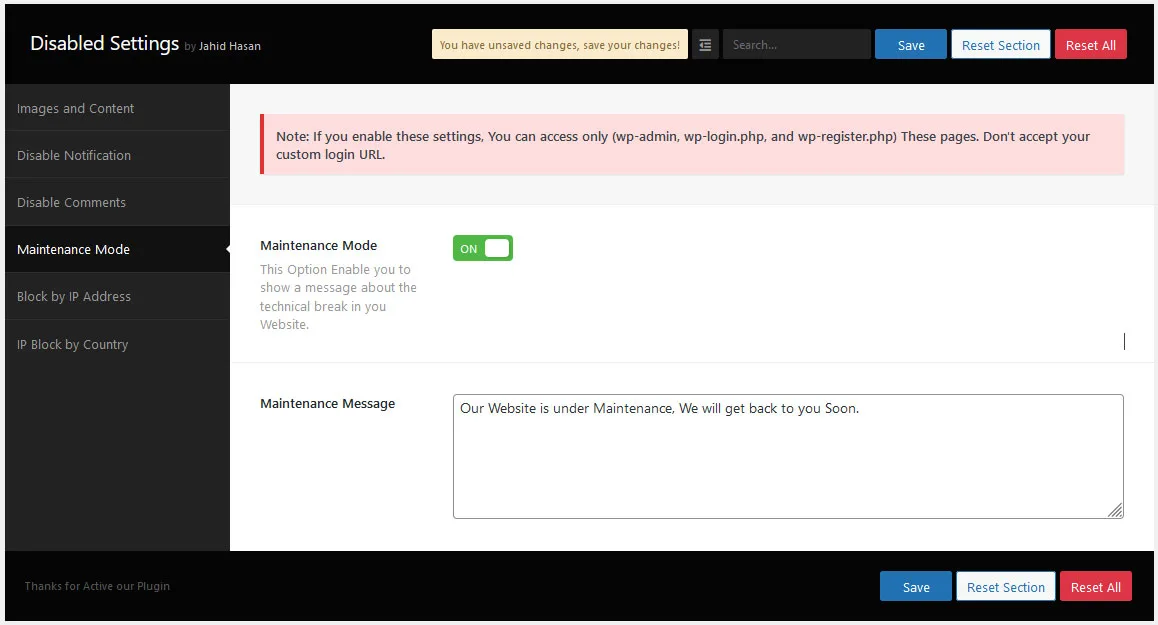Click the top Reset All button
Screen dimensions: 1158x625
pyautogui.click(x=1090, y=45)
